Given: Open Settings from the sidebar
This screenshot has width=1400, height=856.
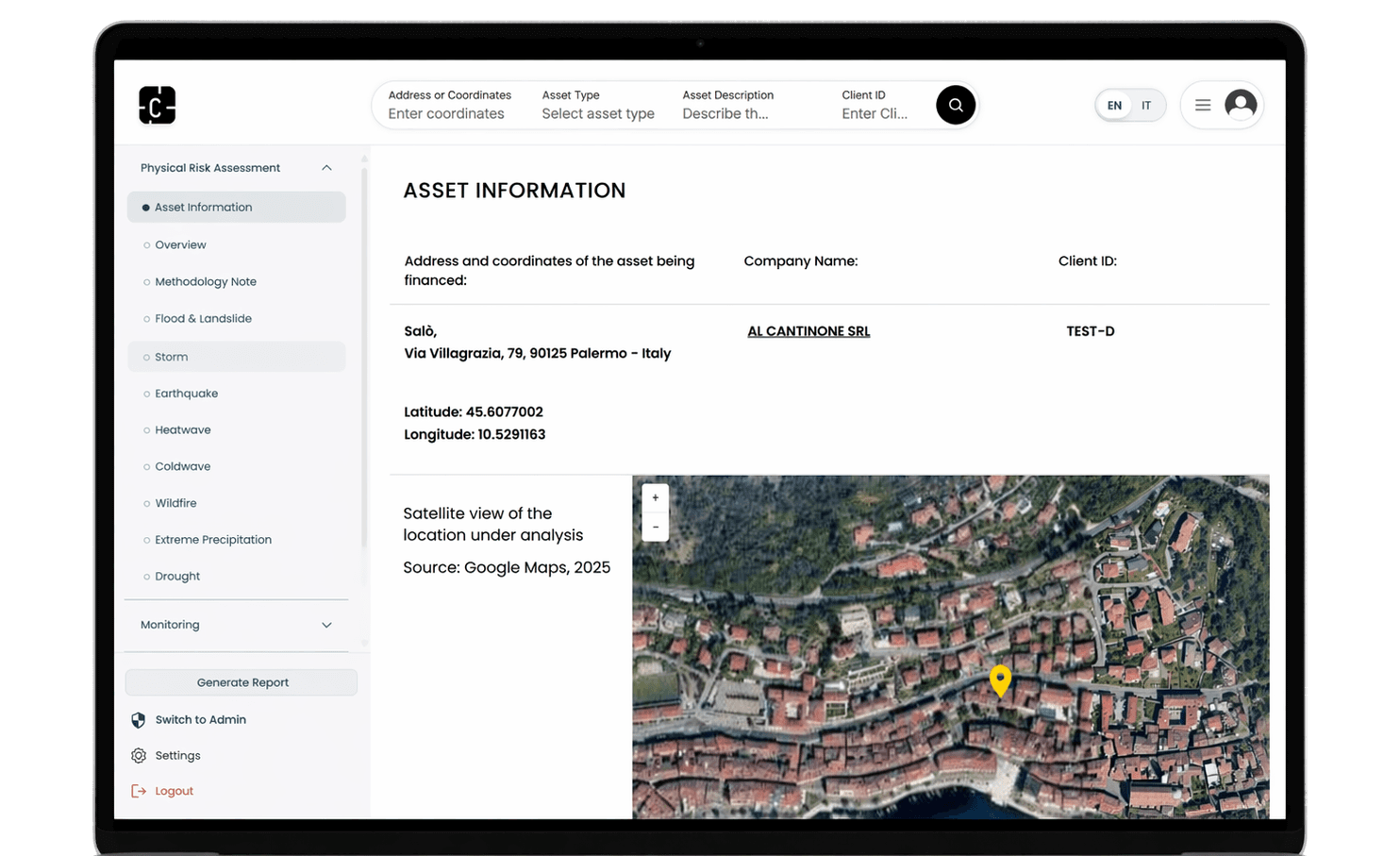Looking at the screenshot, I should pos(177,756).
